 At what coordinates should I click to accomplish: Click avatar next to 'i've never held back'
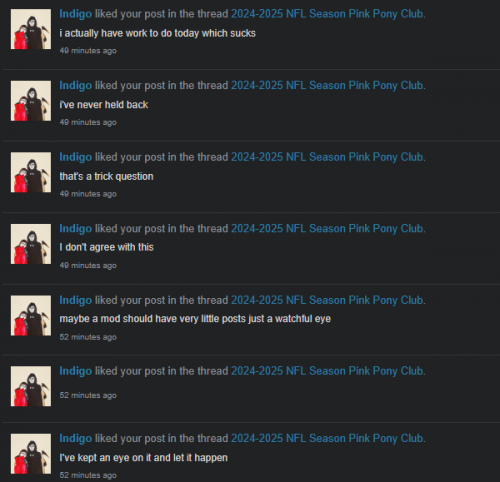click(31, 101)
